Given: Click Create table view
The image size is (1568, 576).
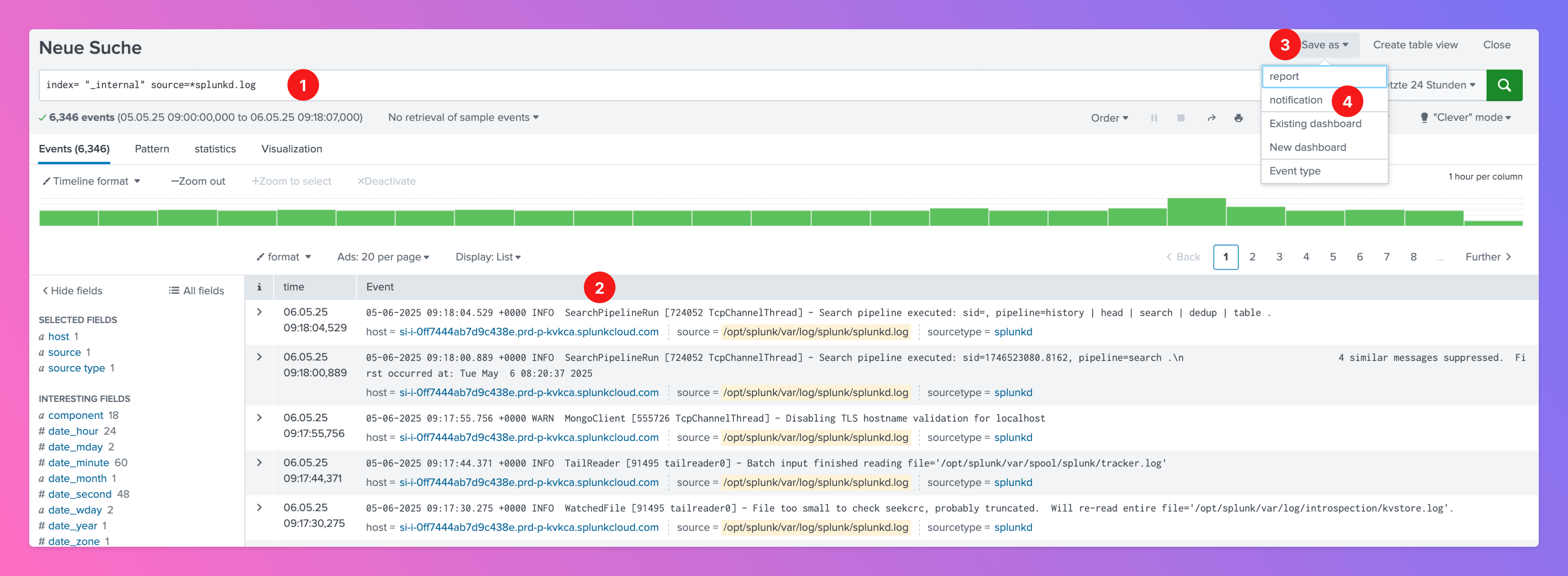Looking at the screenshot, I should (1414, 45).
